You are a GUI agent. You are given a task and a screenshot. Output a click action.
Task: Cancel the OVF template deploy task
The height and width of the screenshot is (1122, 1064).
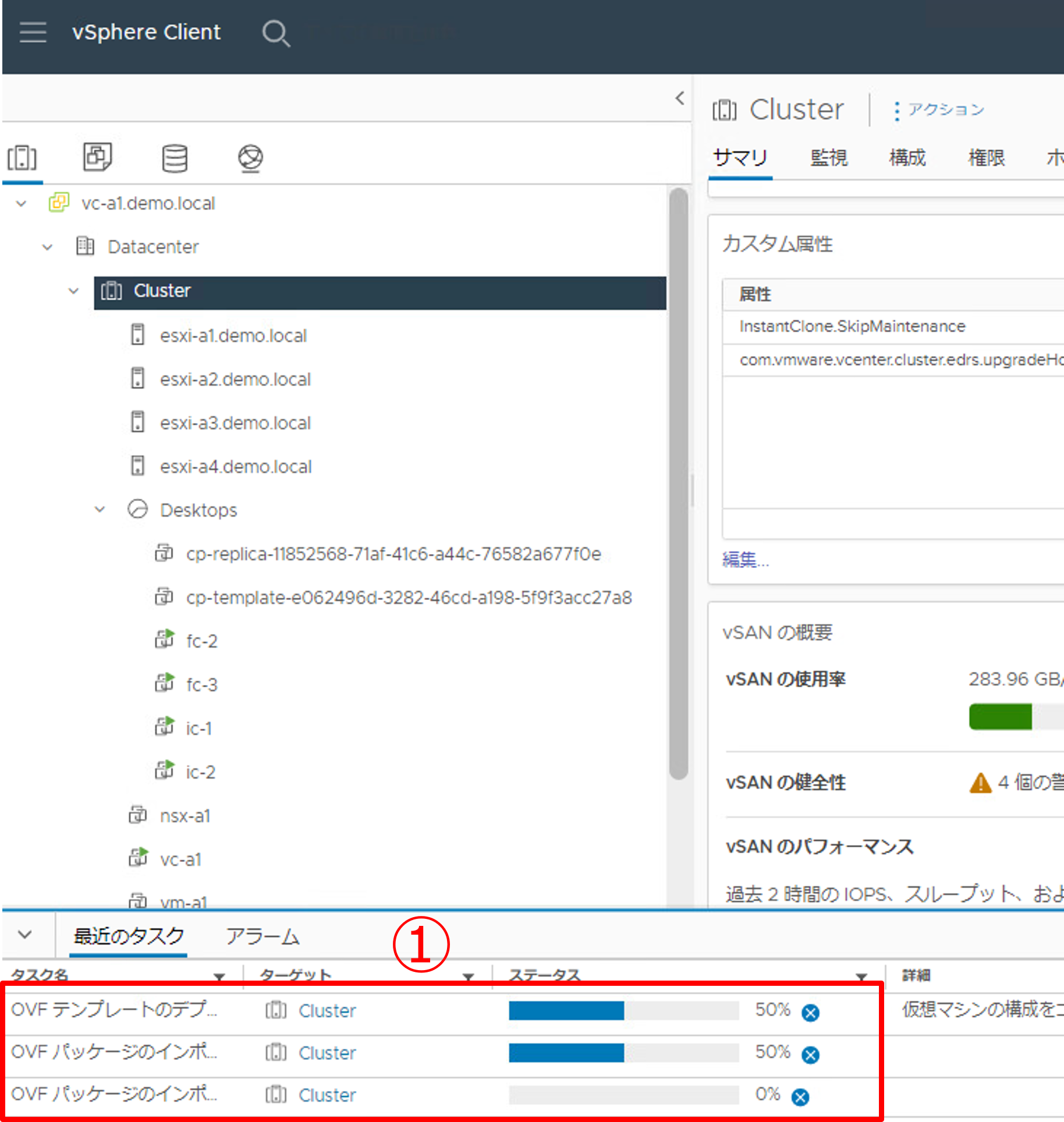click(810, 1013)
